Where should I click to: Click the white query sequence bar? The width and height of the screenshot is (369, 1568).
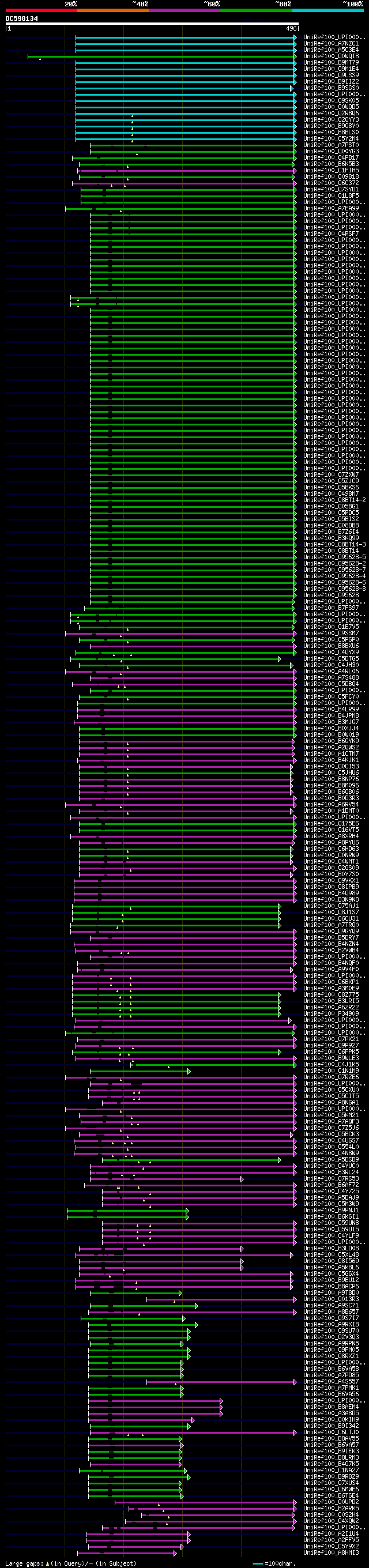(x=152, y=24)
